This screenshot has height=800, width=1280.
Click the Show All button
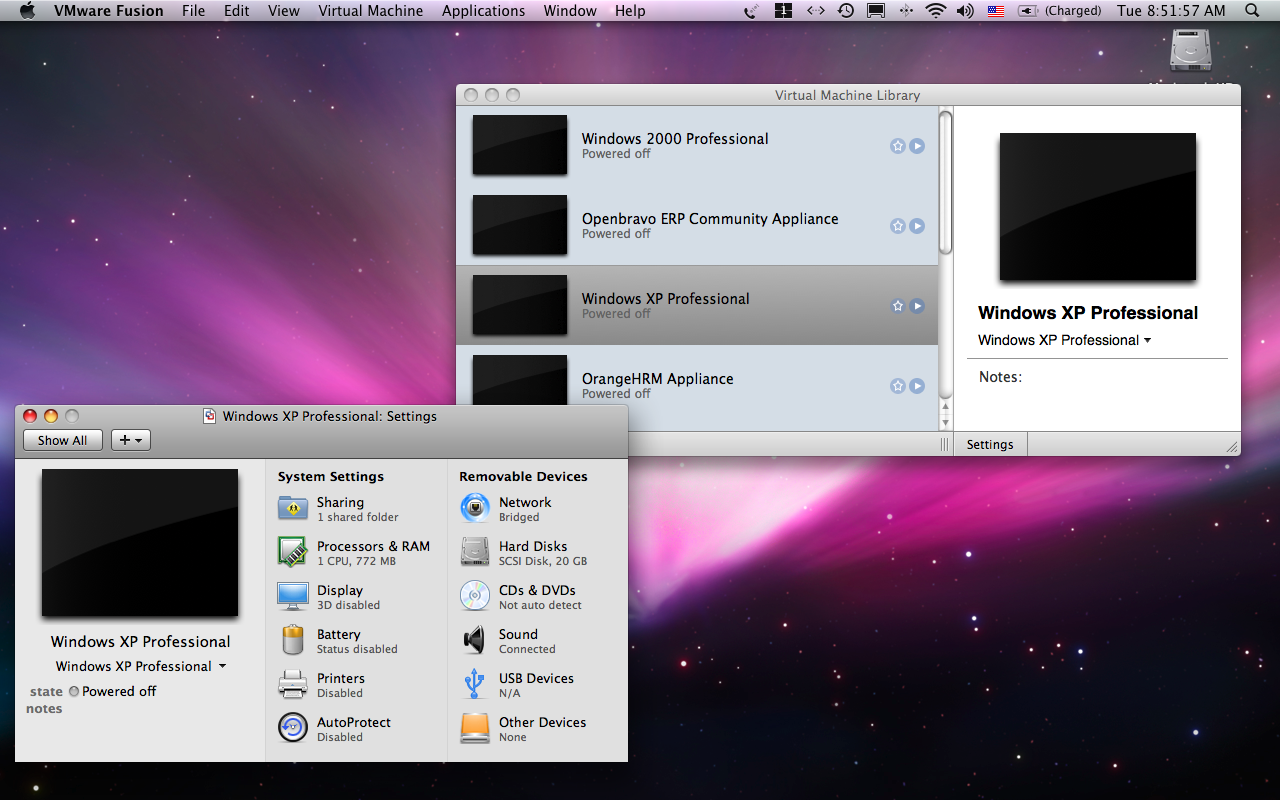(63, 440)
